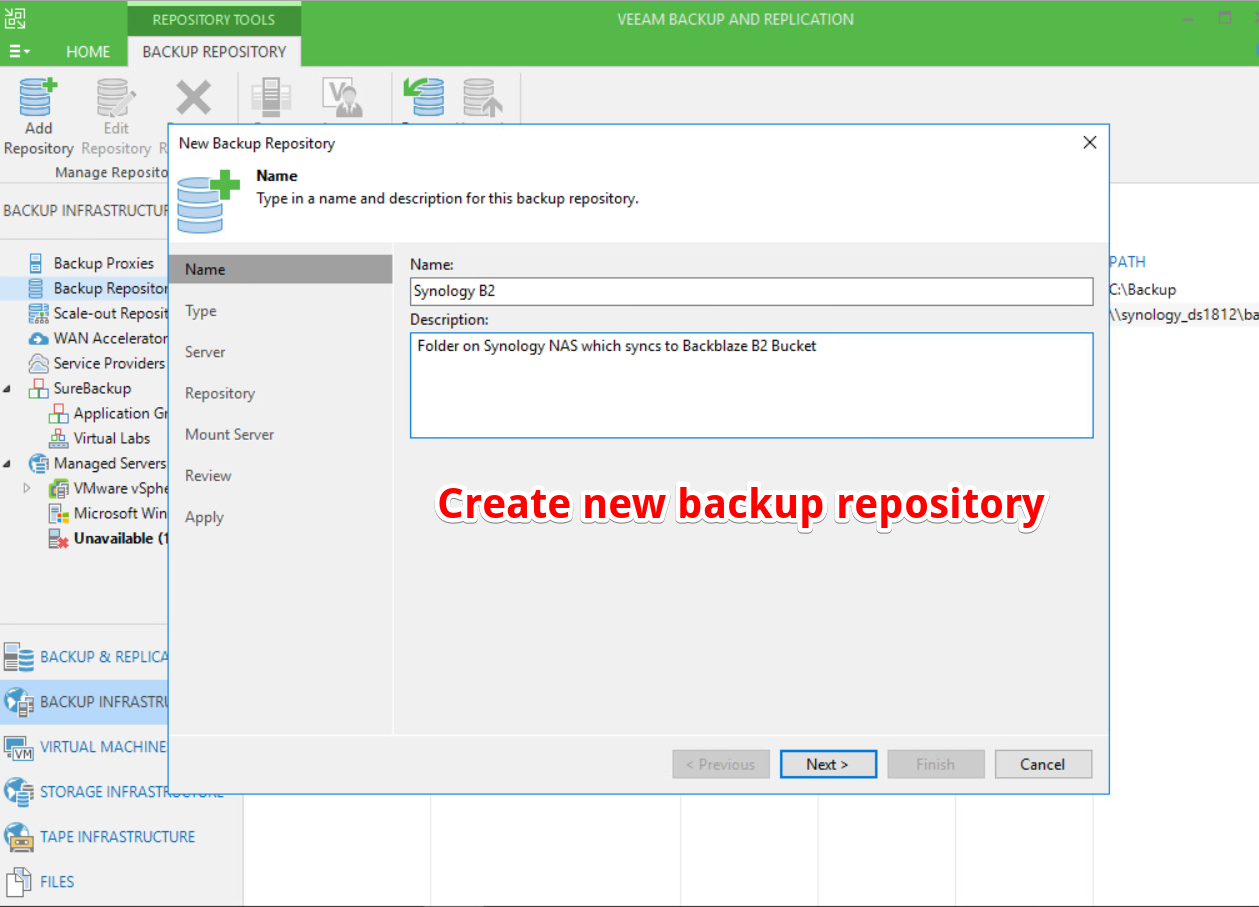The height and width of the screenshot is (907, 1259).
Task: Click the Upgrade repository icon in ribbon
Action: (x=483, y=98)
